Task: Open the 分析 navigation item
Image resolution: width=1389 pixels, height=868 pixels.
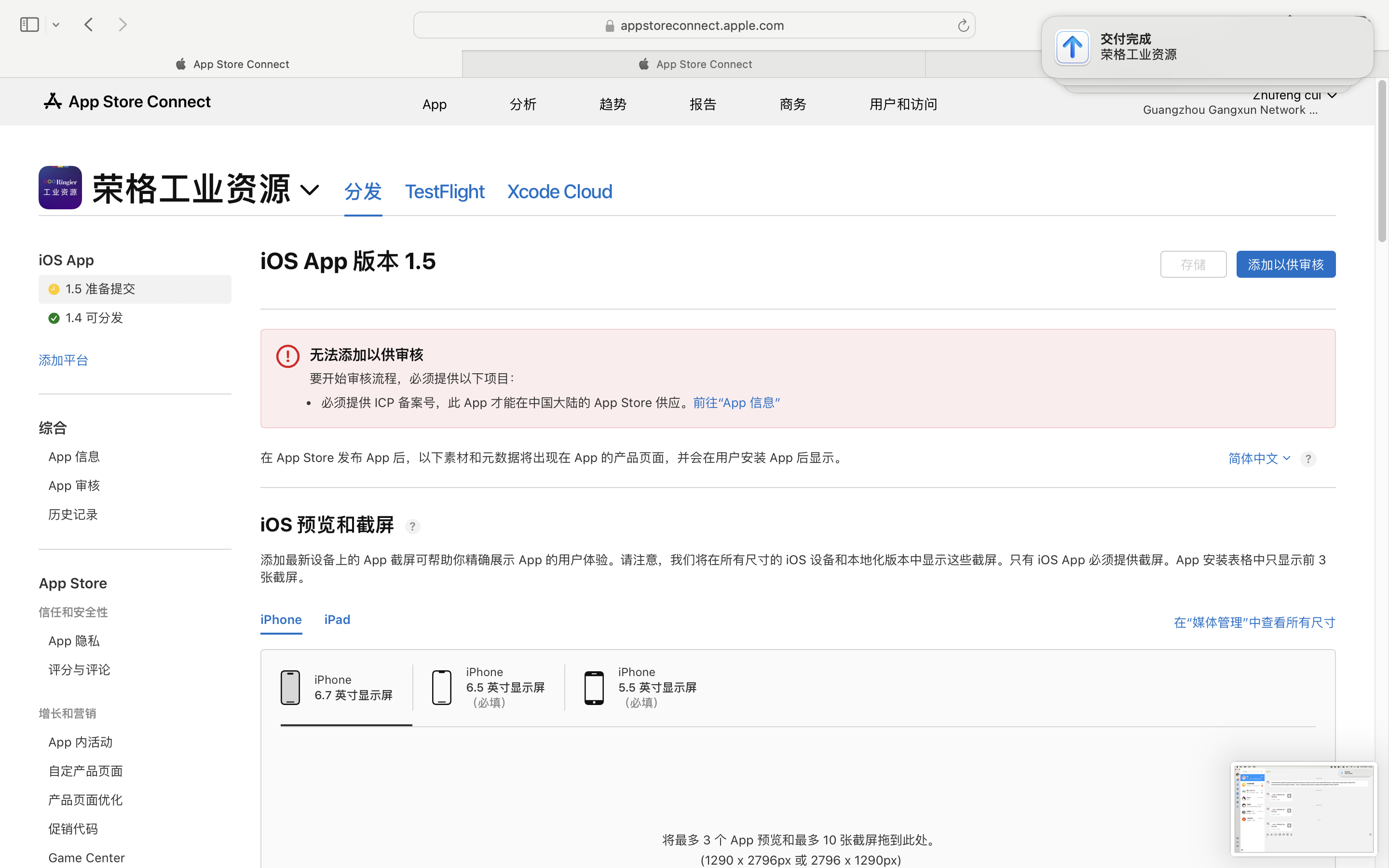Action: tap(523, 105)
